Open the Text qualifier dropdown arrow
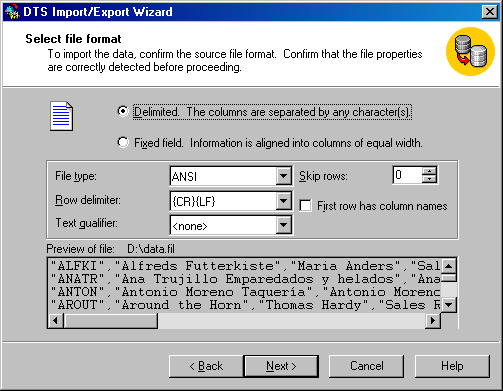 (x=283, y=225)
